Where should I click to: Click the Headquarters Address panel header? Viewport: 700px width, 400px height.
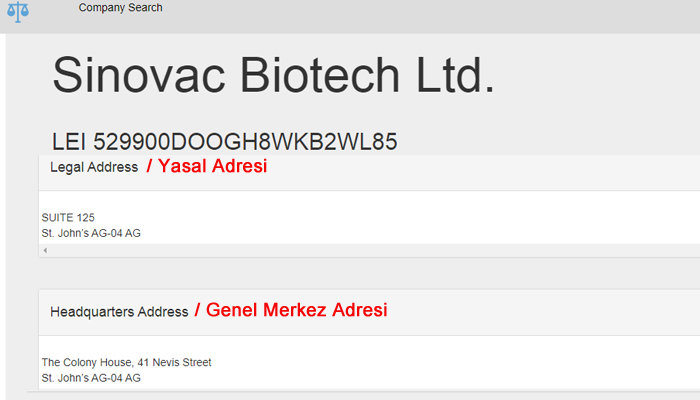370,312
